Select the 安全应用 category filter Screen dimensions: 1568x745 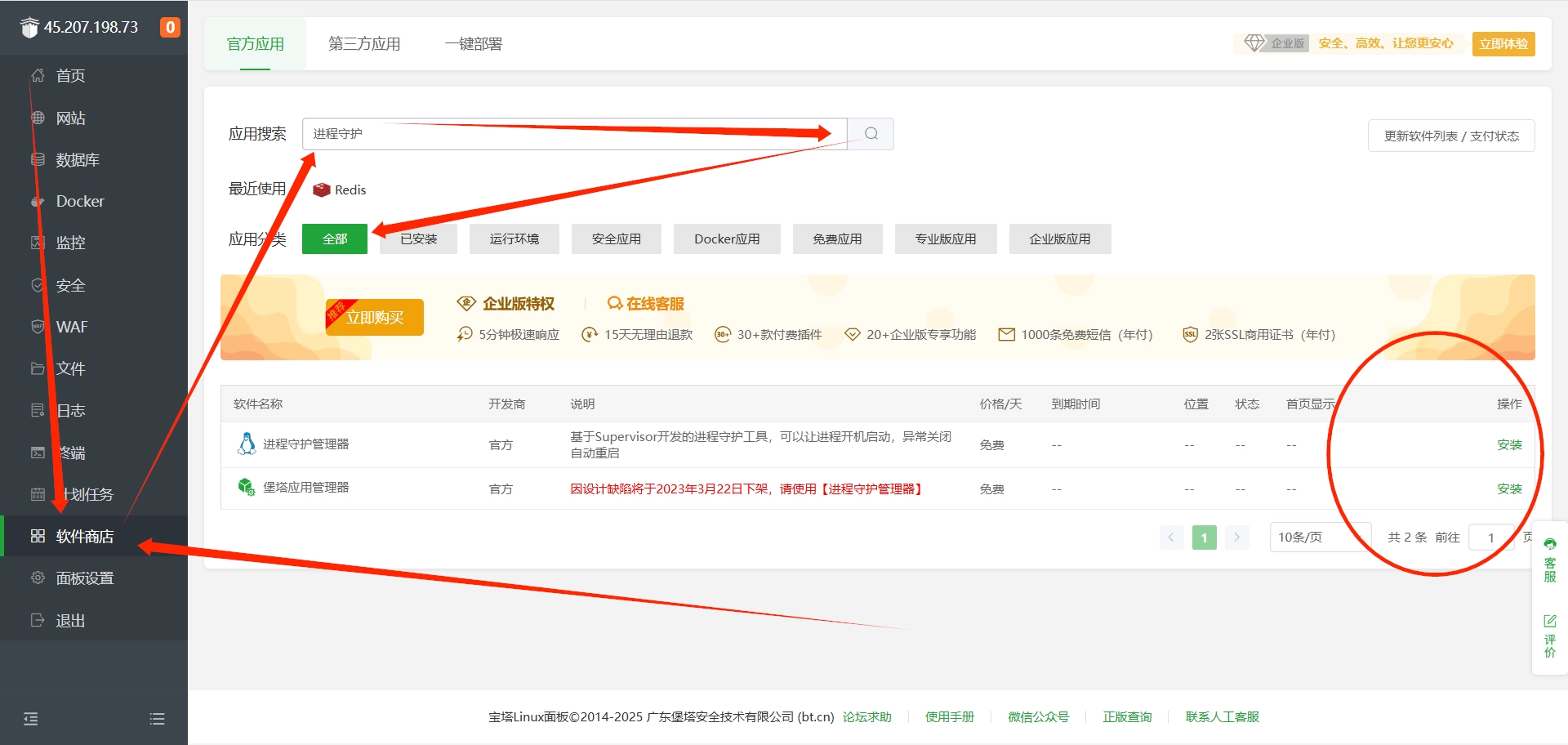[x=617, y=239]
